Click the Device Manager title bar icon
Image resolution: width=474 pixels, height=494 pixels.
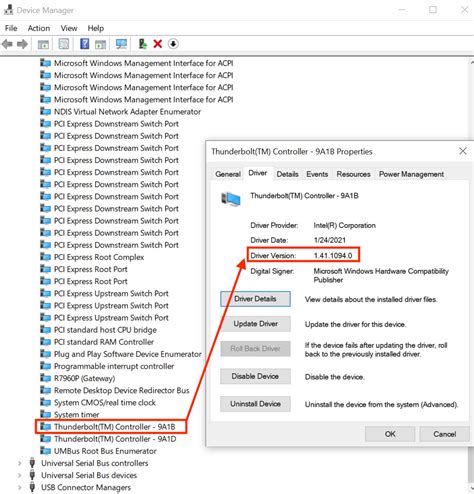coord(8,10)
